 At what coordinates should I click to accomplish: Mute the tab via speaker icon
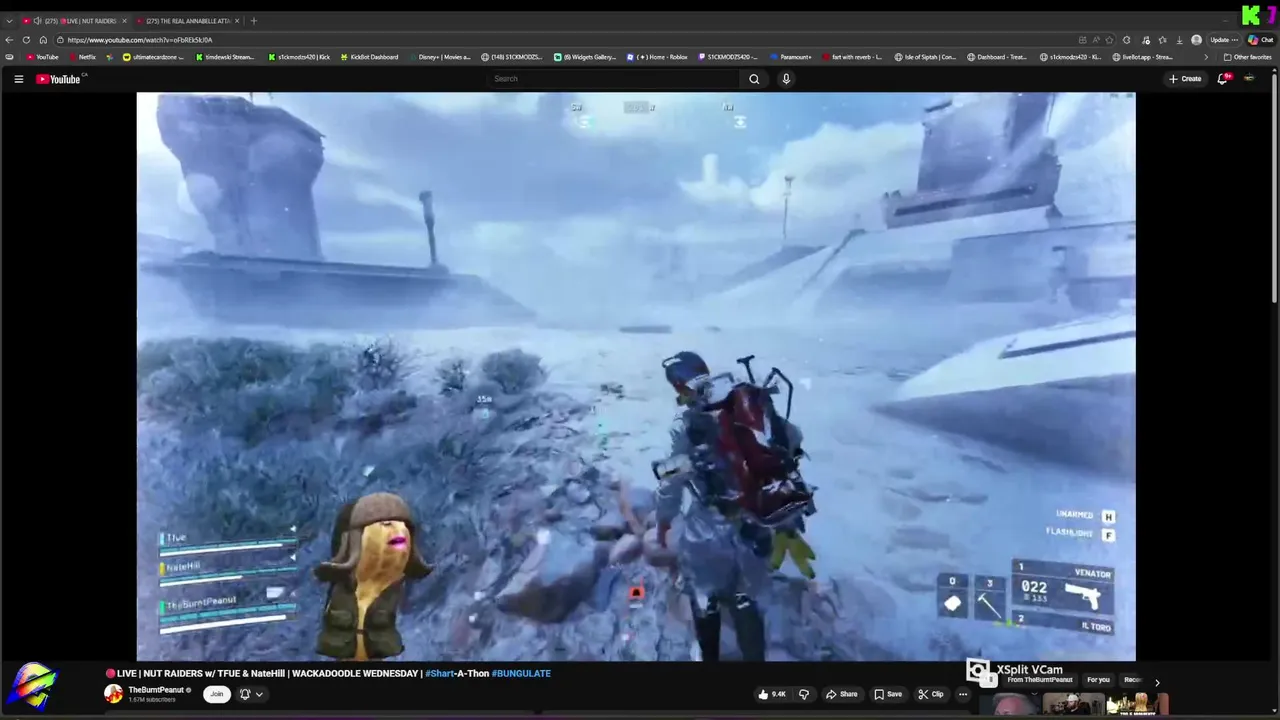point(37,21)
